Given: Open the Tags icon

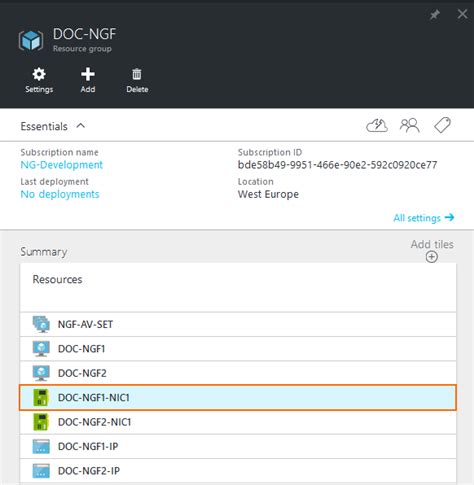Looking at the screenshot, I should (442, 125).
